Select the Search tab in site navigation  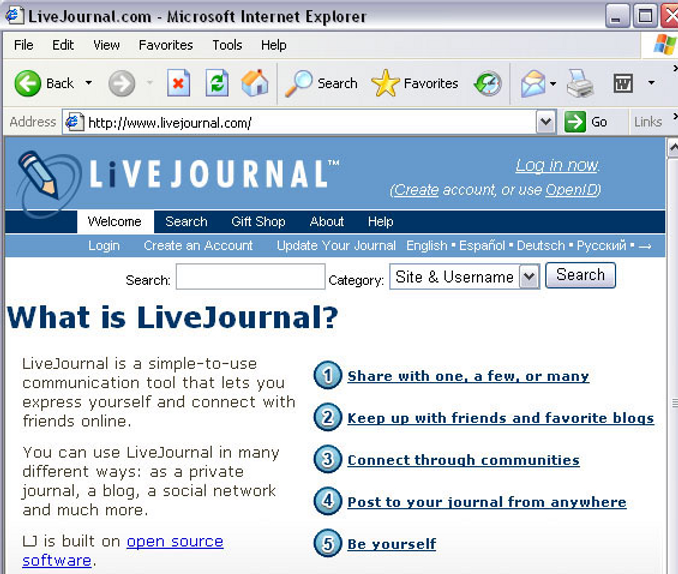pyautogui.click(x=186, y=221)
